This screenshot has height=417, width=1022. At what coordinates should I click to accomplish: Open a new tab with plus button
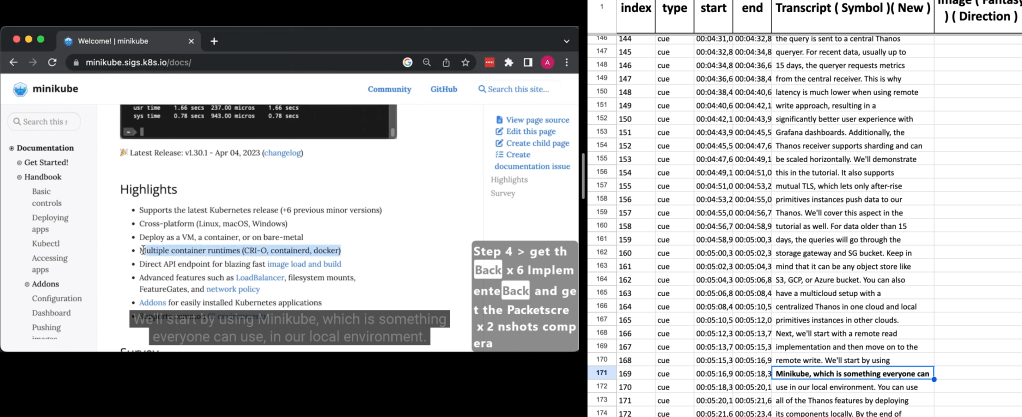tap(214, 41)
